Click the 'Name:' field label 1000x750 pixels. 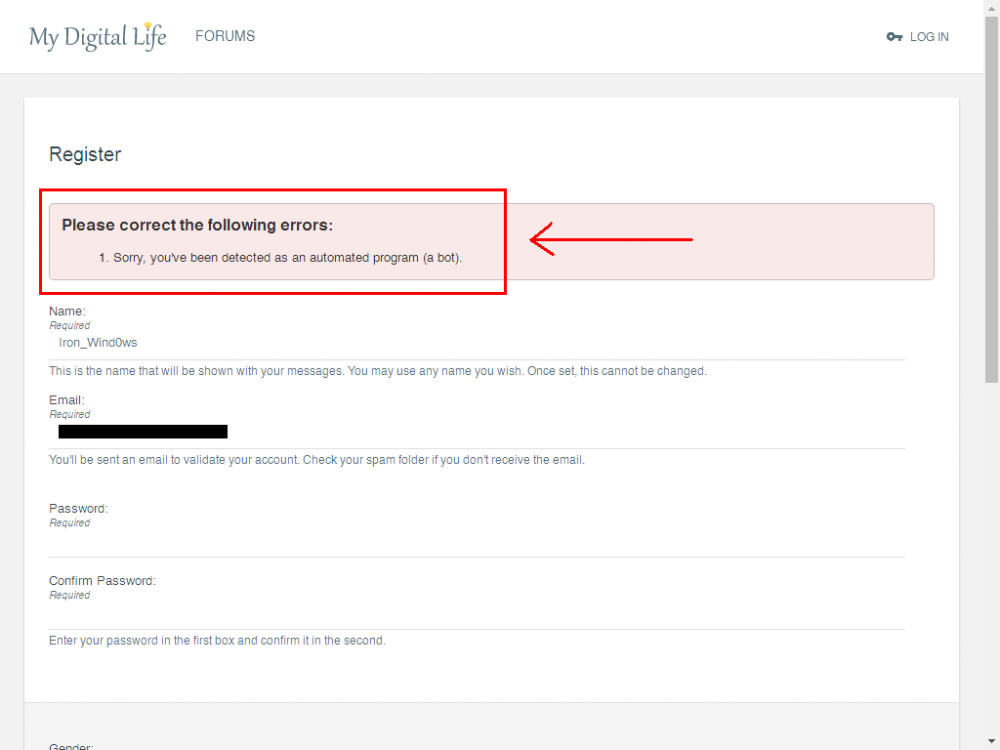point(67,312)
